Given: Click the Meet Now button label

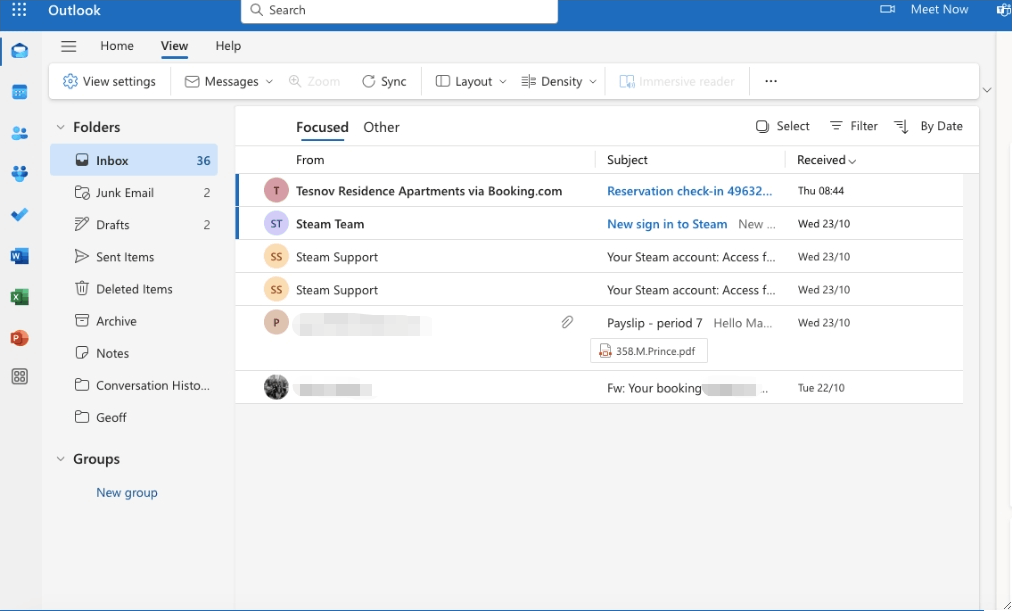Looking at the screenshot, I should 939,9.
